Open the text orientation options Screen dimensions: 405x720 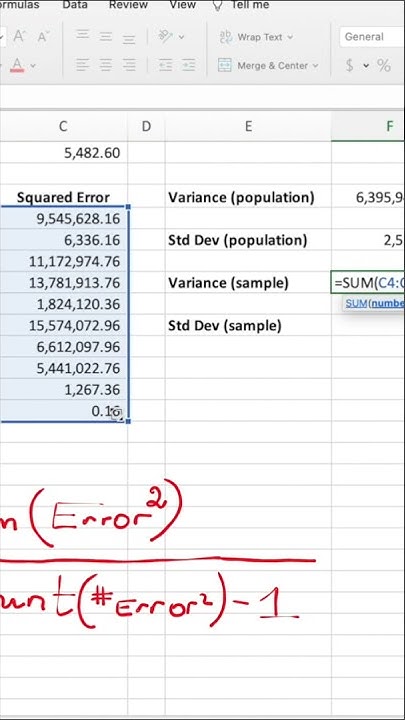point(171,36)
